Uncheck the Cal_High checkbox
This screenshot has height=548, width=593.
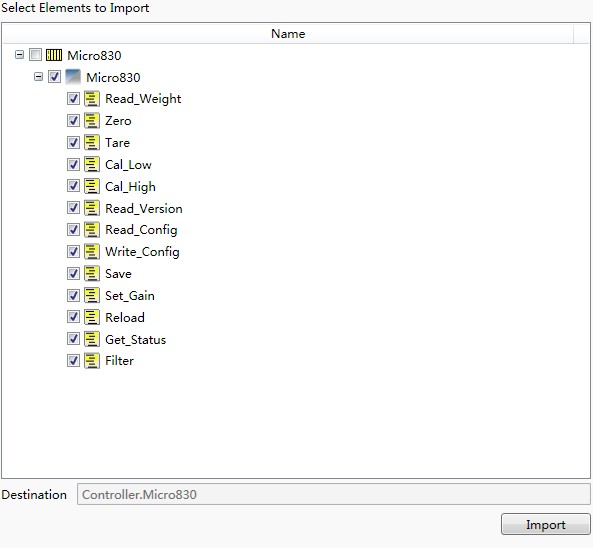pyautogui.click(x=73, y=186)
